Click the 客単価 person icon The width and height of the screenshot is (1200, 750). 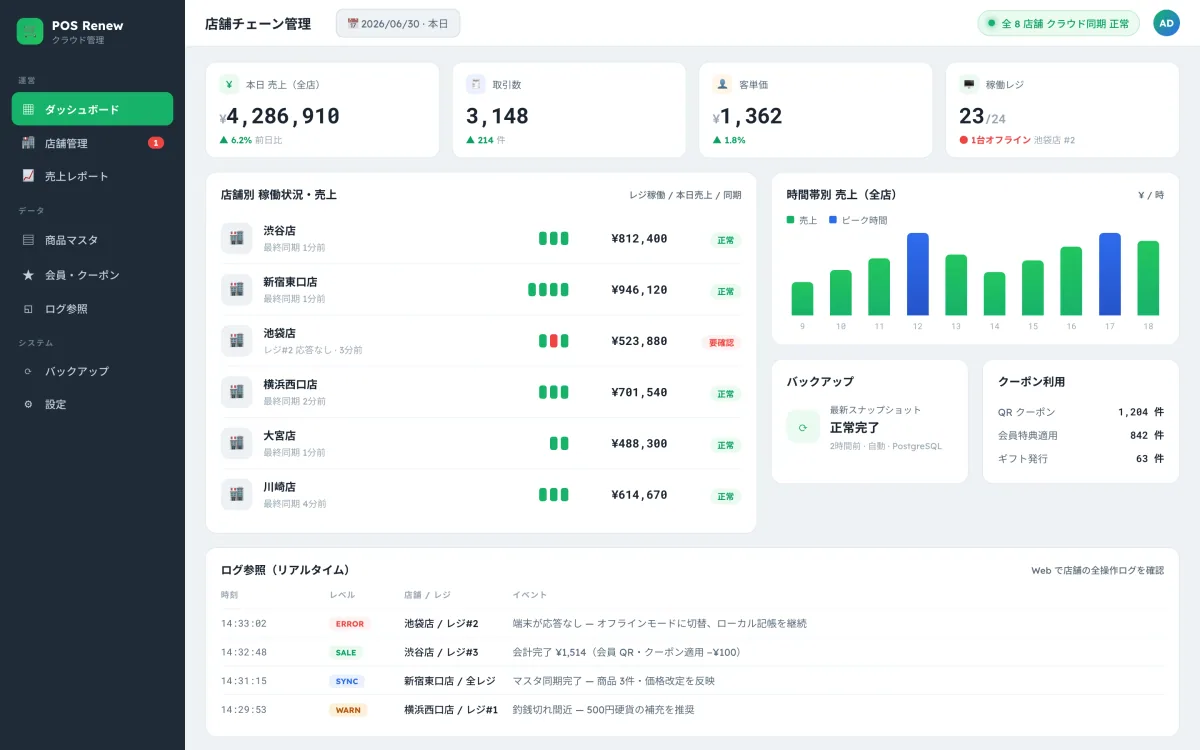(723, 85)
